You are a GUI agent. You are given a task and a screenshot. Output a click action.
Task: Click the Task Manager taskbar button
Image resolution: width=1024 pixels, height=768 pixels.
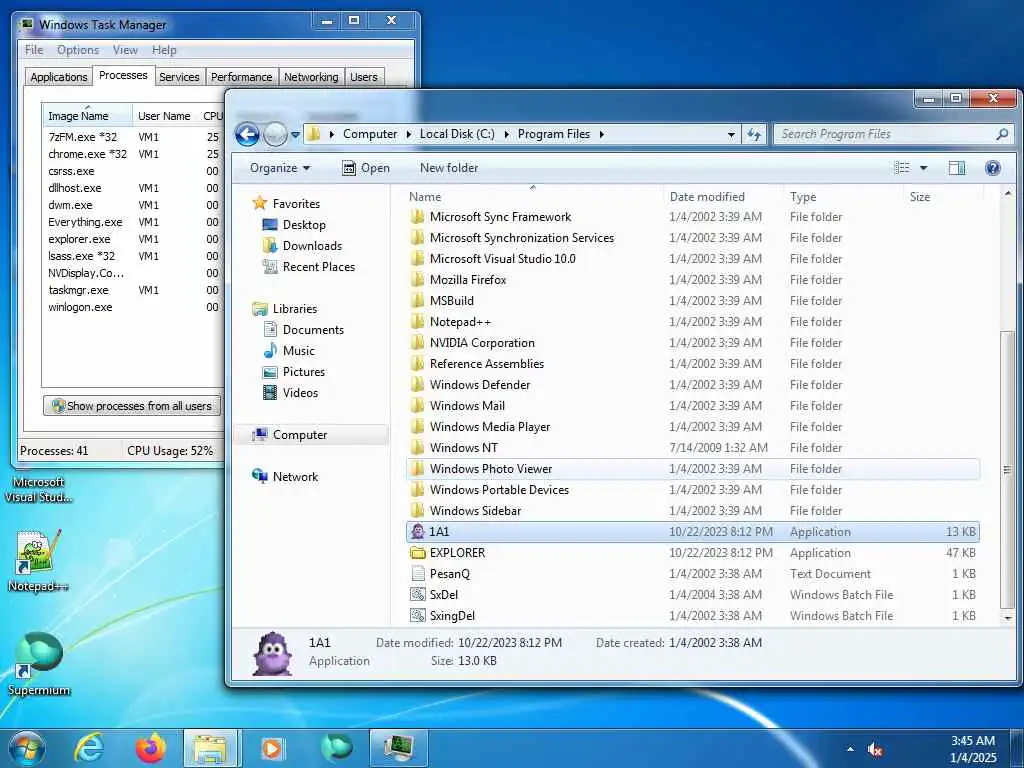tap(398, 748)
